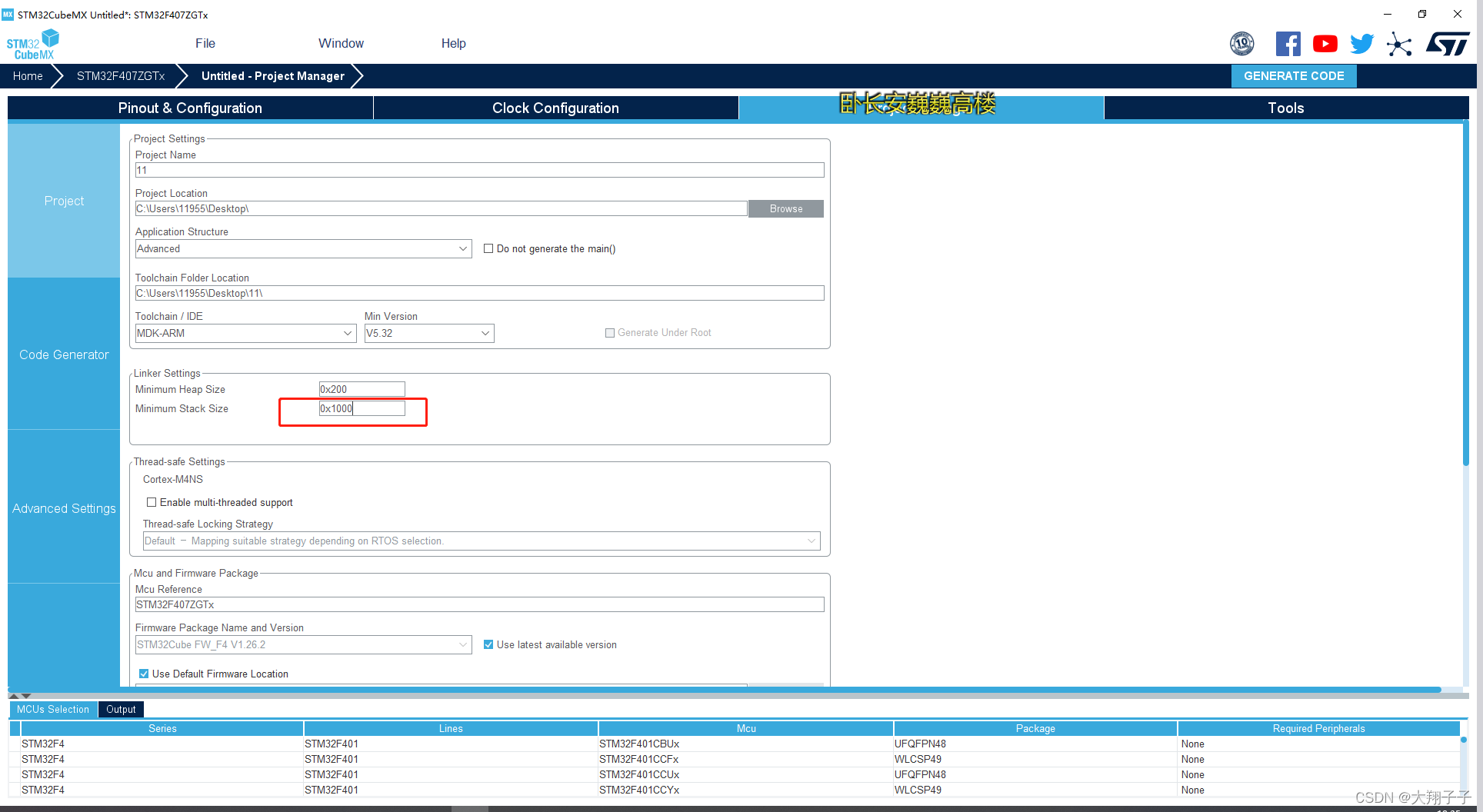The image size is (1483, 812).
Task: Switch to Pinout & Configuration tab
Action: coord(190,108)
